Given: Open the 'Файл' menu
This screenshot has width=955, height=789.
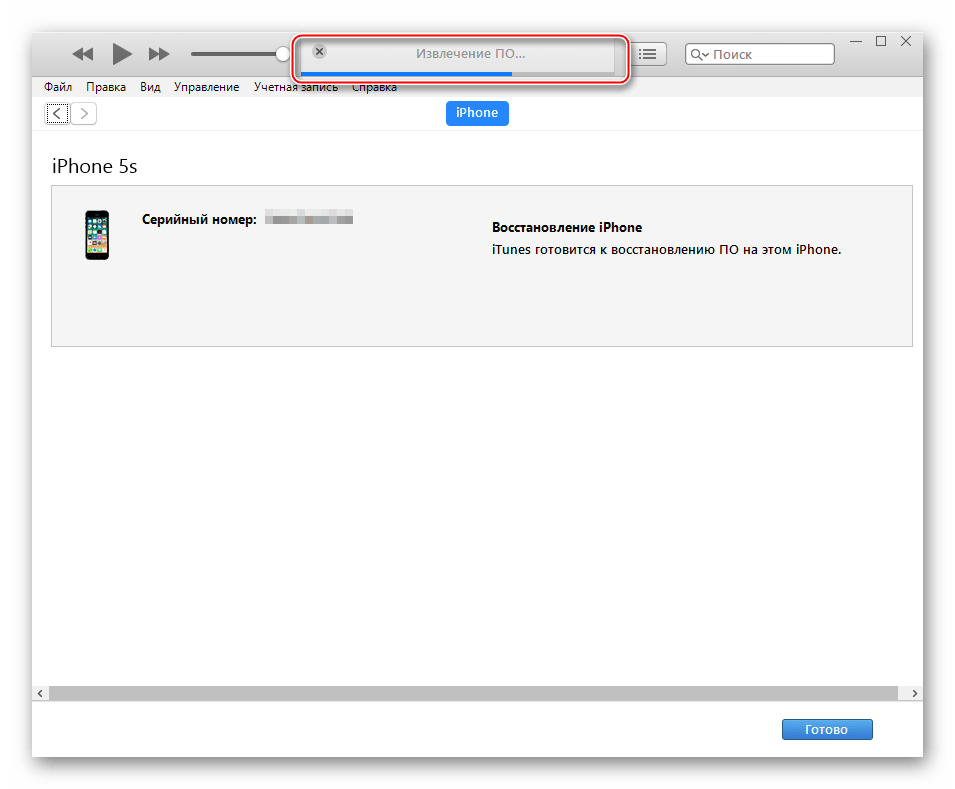Looking at the screenshot, I should click(58, 87).
